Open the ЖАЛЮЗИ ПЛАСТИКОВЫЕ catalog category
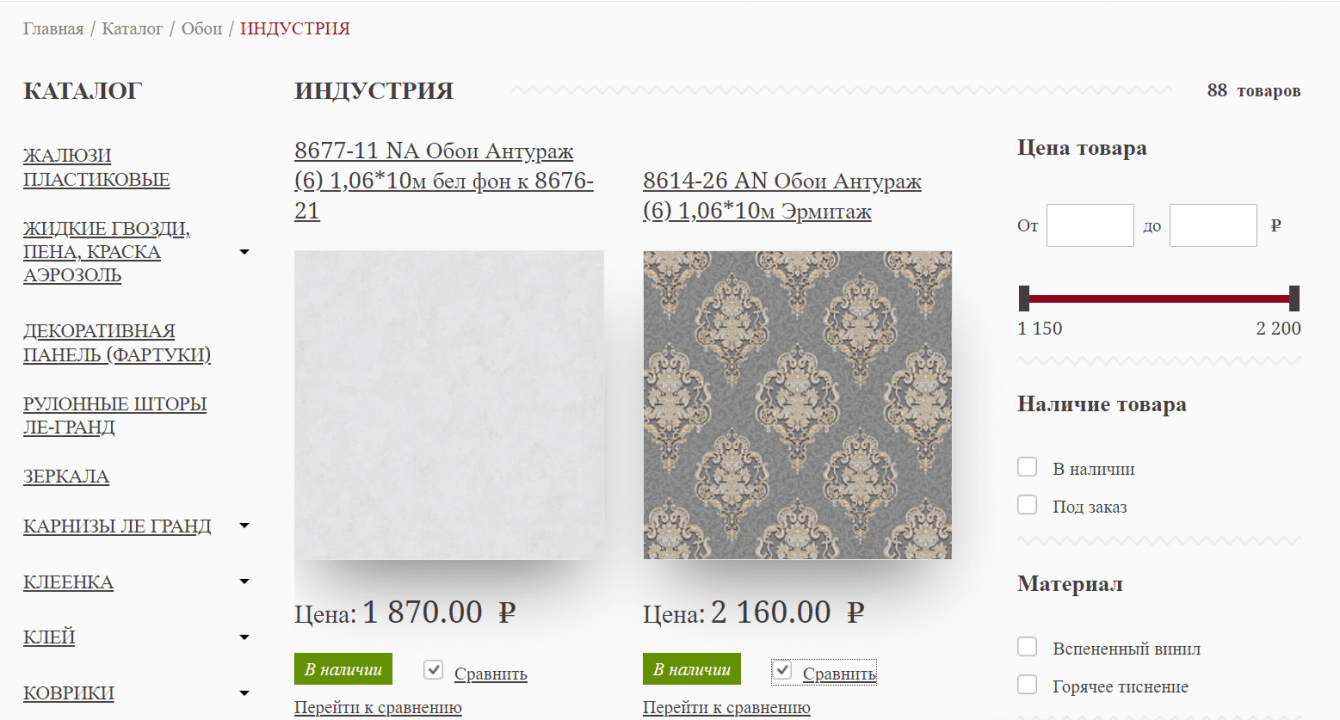1340x720 pixels. (x=96, y=168)
